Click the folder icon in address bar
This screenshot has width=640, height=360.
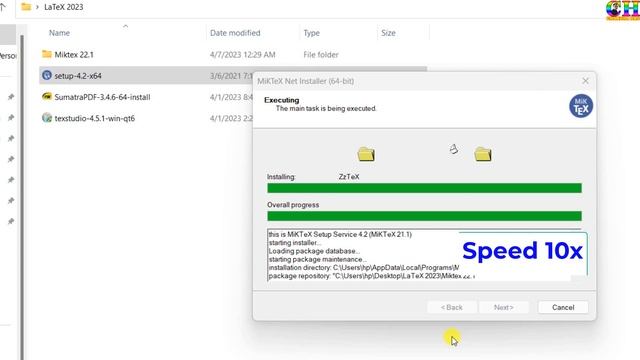pyautogui.click(x=26, y=7)
